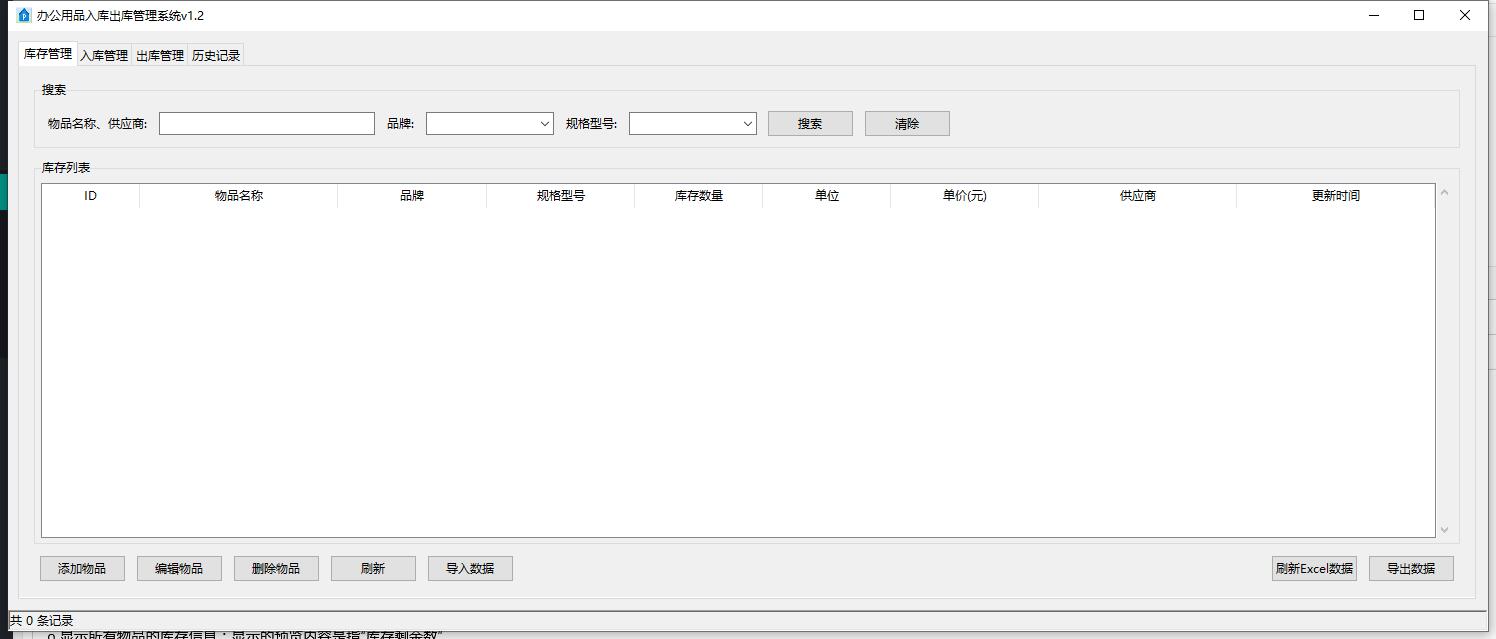
Task: Focus the 物品名称、供应商 search field
Action: pos(266,124)
